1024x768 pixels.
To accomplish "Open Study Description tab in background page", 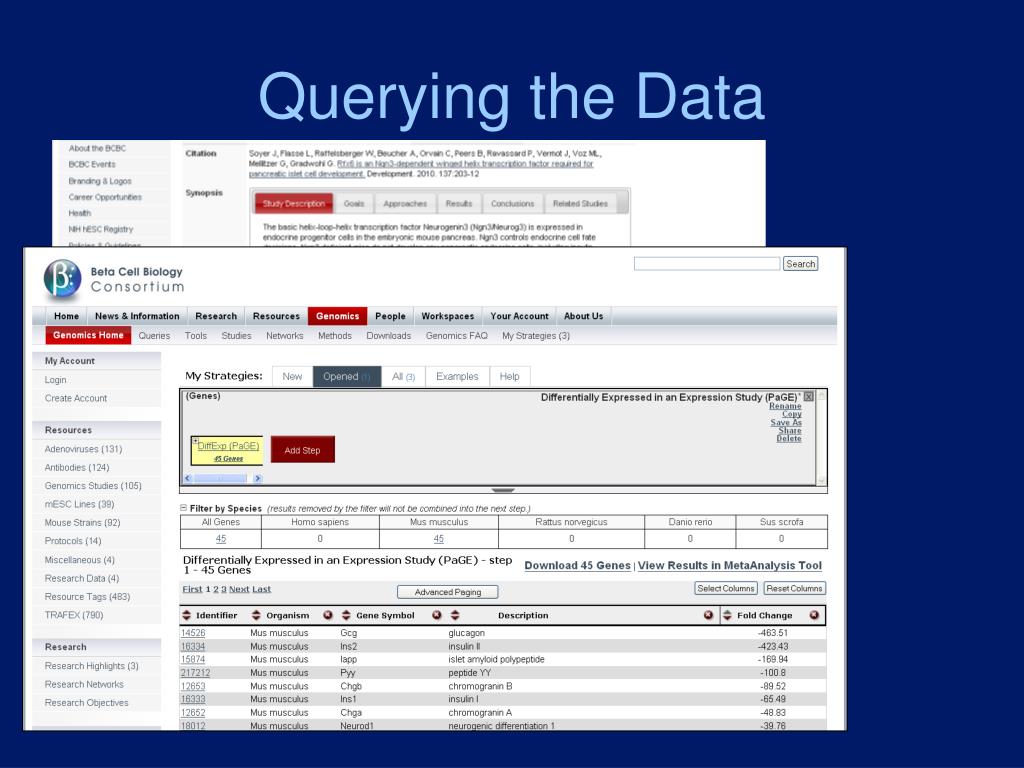I will point(294,204).
